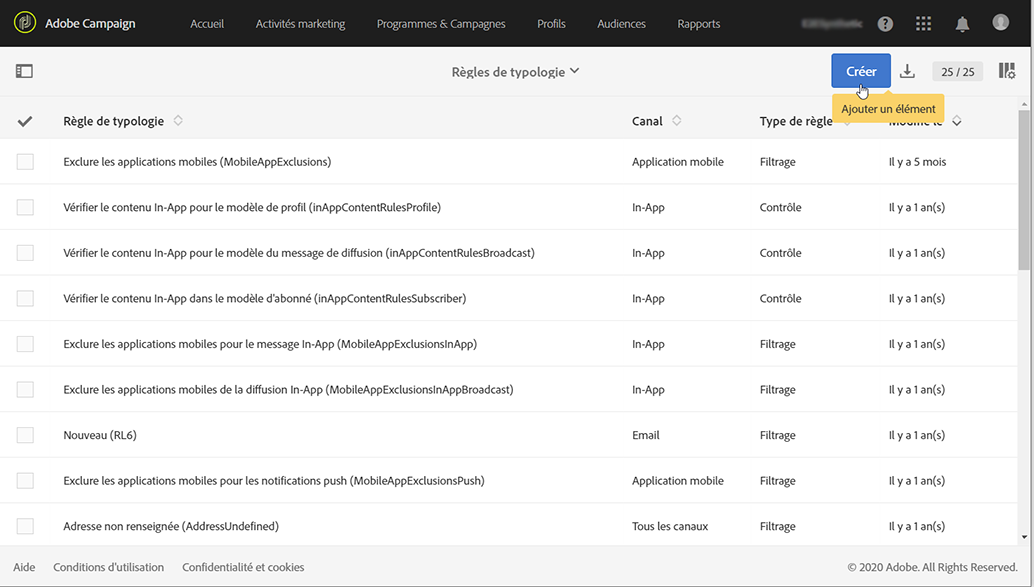1034x587 pixels.
Task: Open the help question mark icon
Action: [885, 24]
